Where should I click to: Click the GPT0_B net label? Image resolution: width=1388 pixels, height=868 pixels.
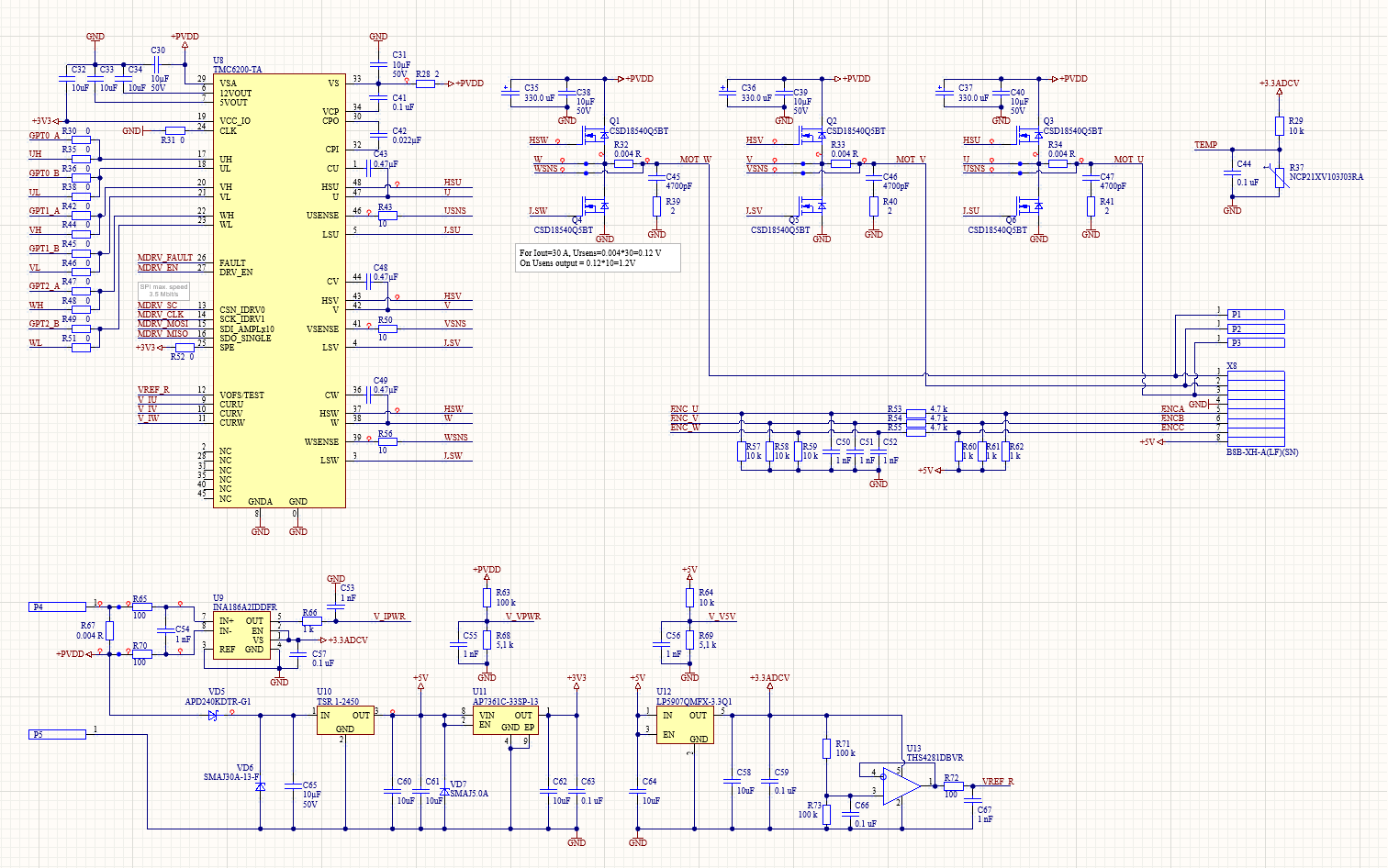[x=44, y=173]
